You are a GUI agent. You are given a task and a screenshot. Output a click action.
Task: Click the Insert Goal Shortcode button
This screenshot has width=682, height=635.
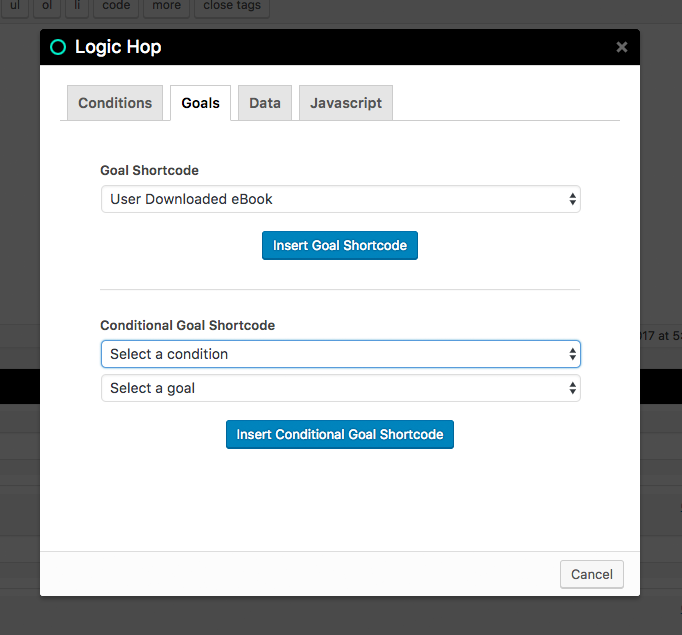340,245
